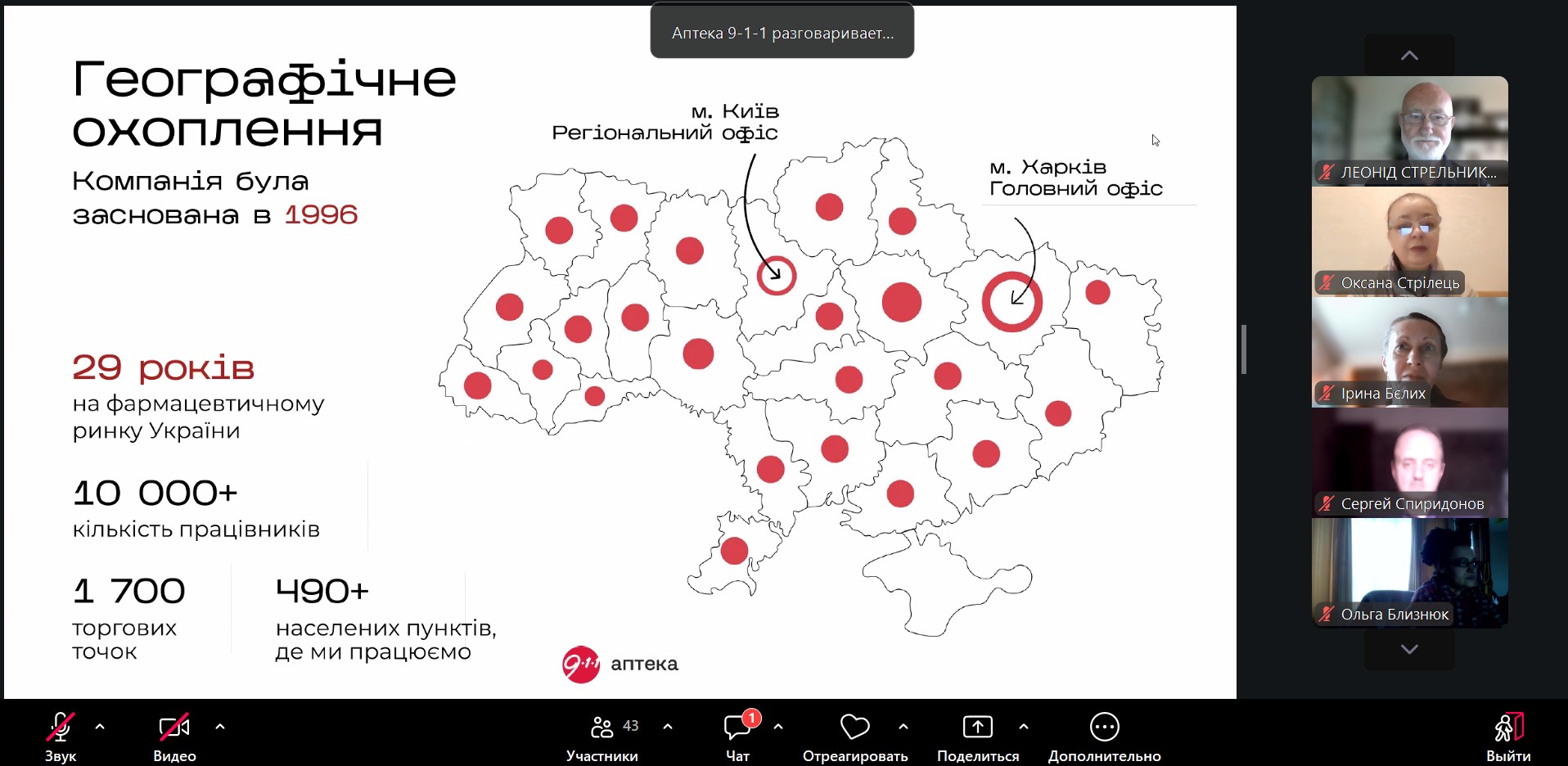
Task: Click the name label Сергей Спиридонов
Action: [x=1413, y=504]
